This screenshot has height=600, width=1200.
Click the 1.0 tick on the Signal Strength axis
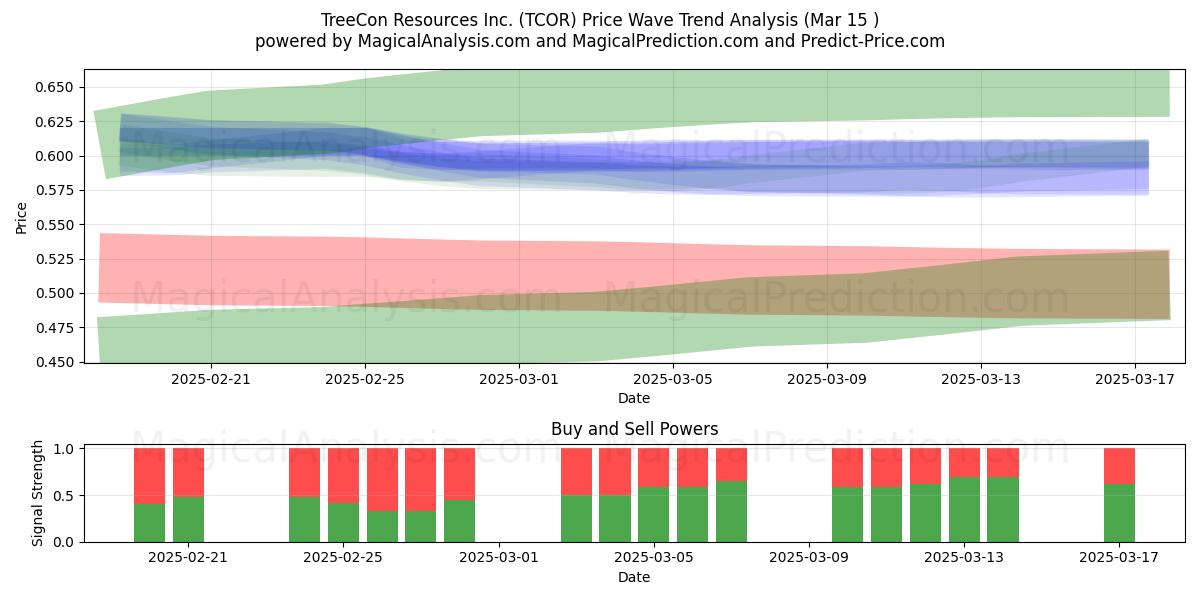[65, 449]
